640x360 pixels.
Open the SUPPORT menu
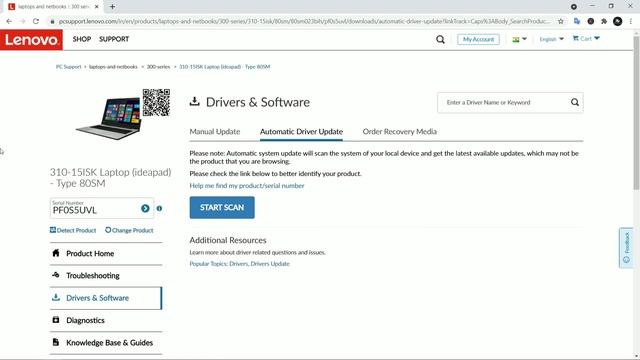click(x=114, y=39)
